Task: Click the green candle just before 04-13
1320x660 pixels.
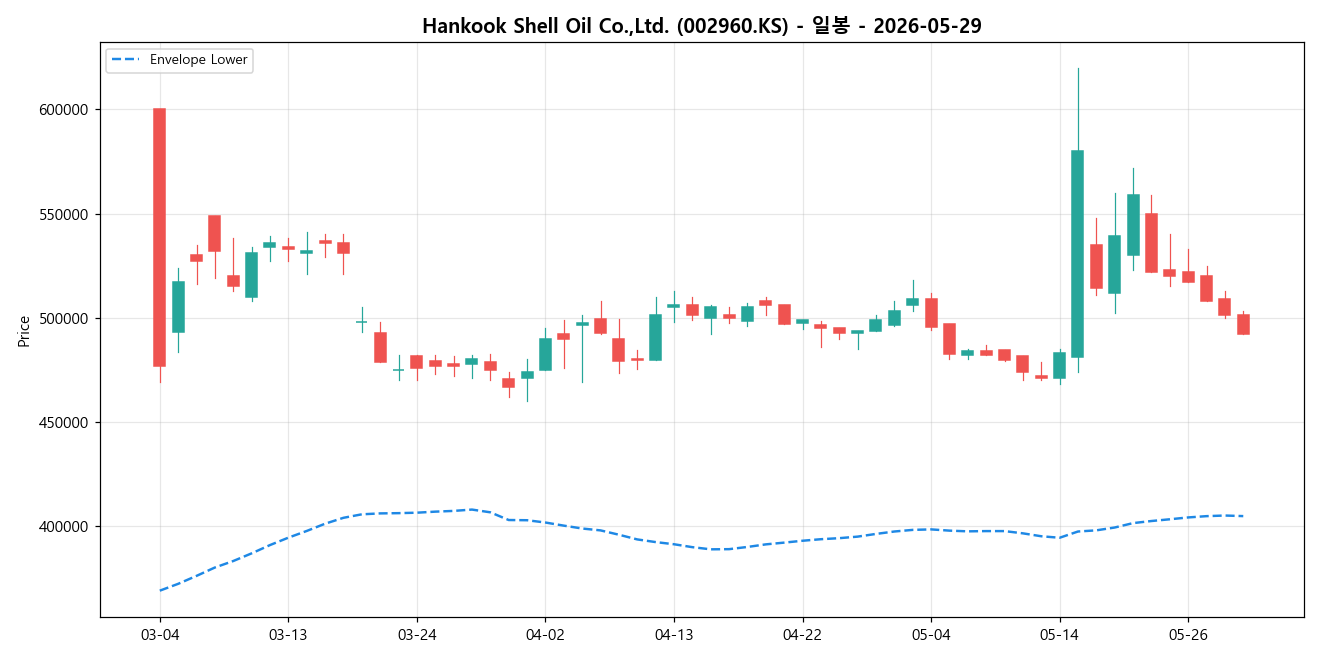Action: (655, 337)
